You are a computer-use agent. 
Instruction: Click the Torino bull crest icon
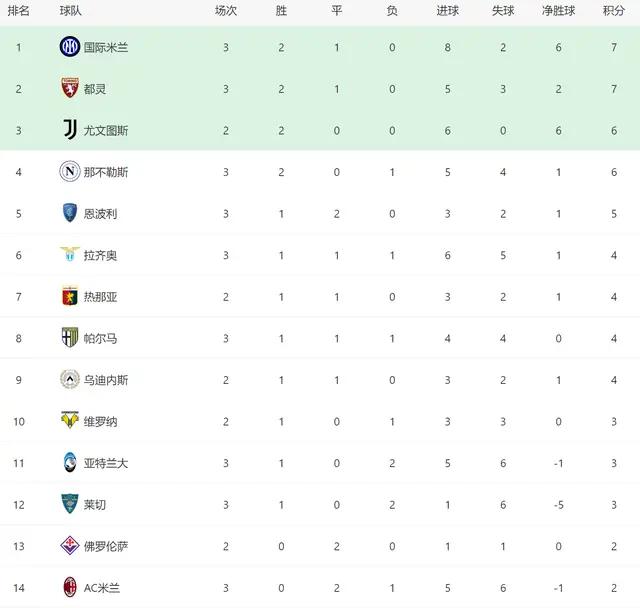[x=70, y=88]
